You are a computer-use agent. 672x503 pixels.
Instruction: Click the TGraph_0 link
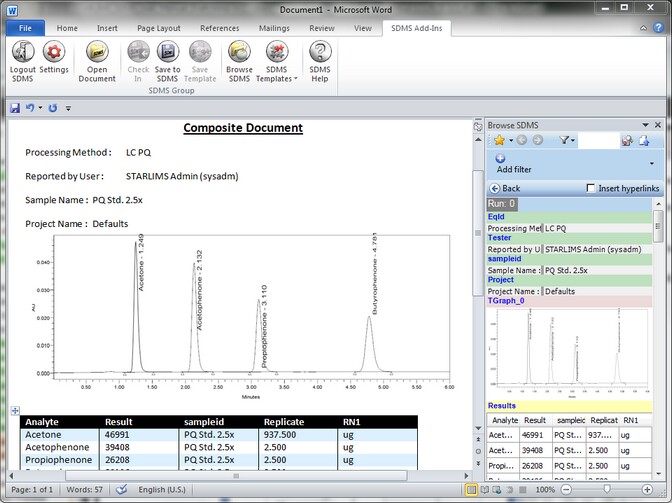(506, 301)
